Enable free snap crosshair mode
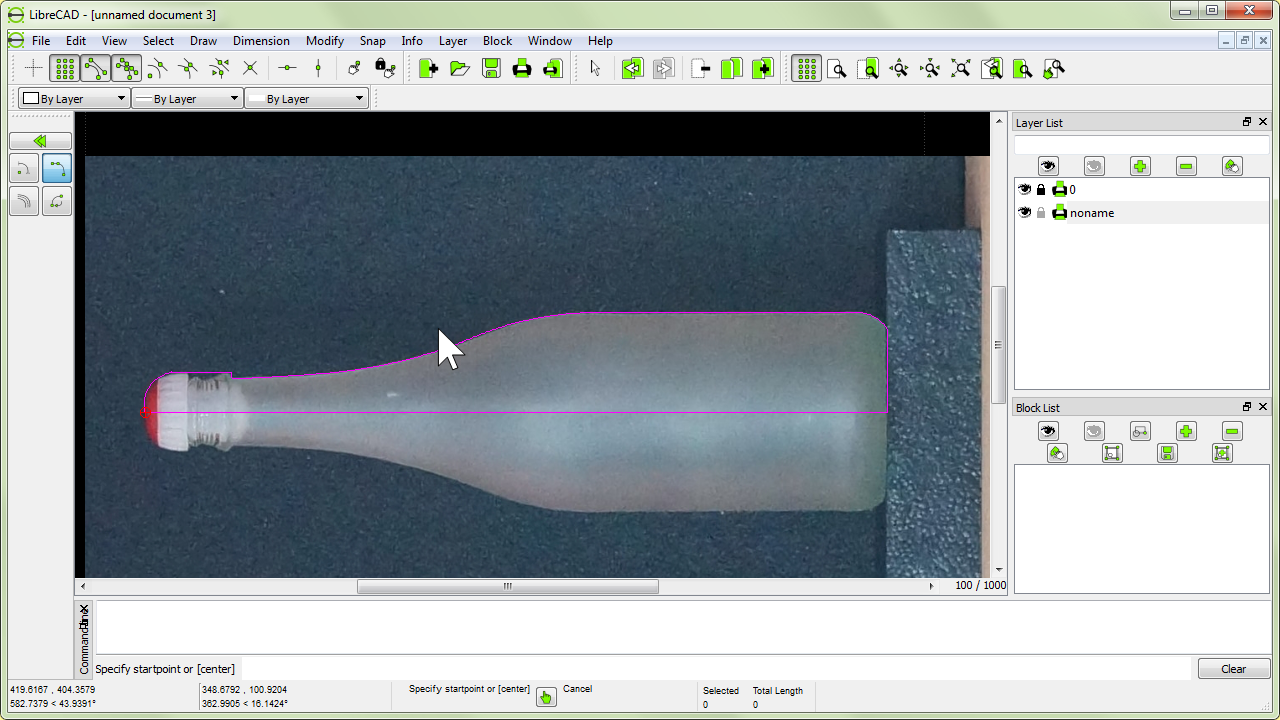Viewport: 1280px width, 720px height. click(34, 68)
